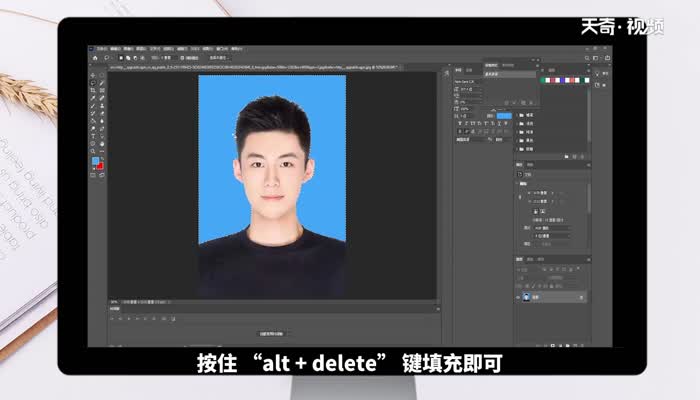Select the Paint Bucket tool

(93, 121)
